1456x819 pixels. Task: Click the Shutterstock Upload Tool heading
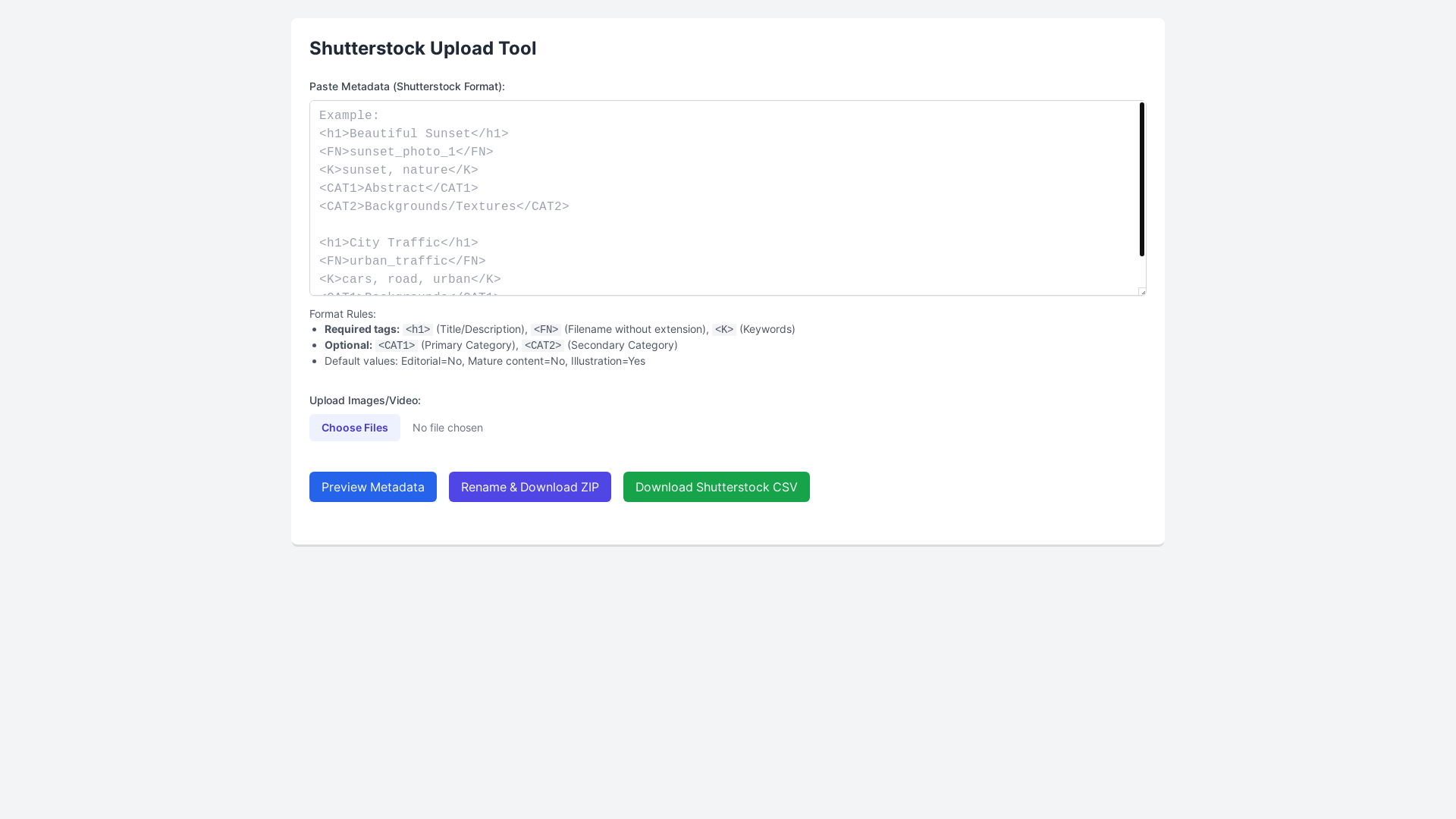pyautogui.click(x=422, y=48)
